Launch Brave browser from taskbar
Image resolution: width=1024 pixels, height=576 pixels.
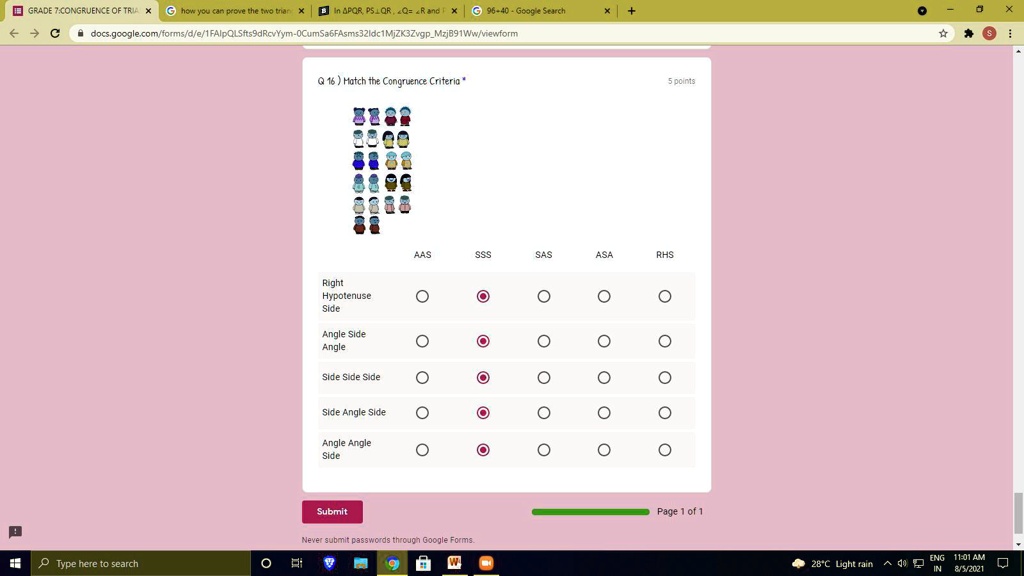coord(329,563)
